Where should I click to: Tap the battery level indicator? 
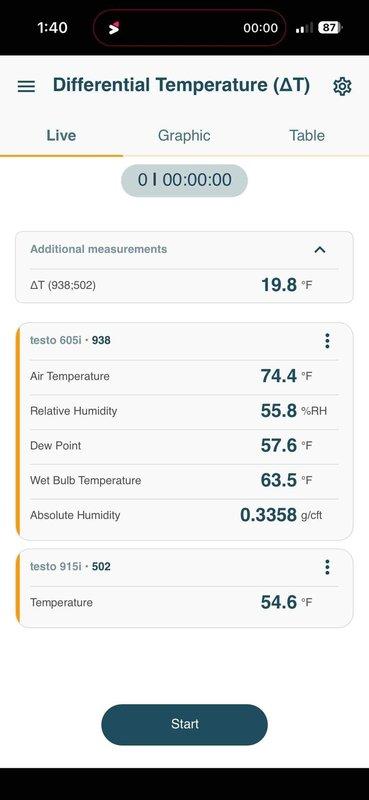click(x=330, y=28)
